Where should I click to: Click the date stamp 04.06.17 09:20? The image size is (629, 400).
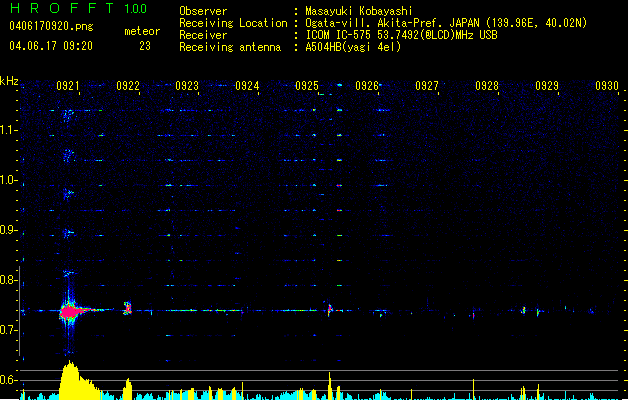(x=51, y=46)
